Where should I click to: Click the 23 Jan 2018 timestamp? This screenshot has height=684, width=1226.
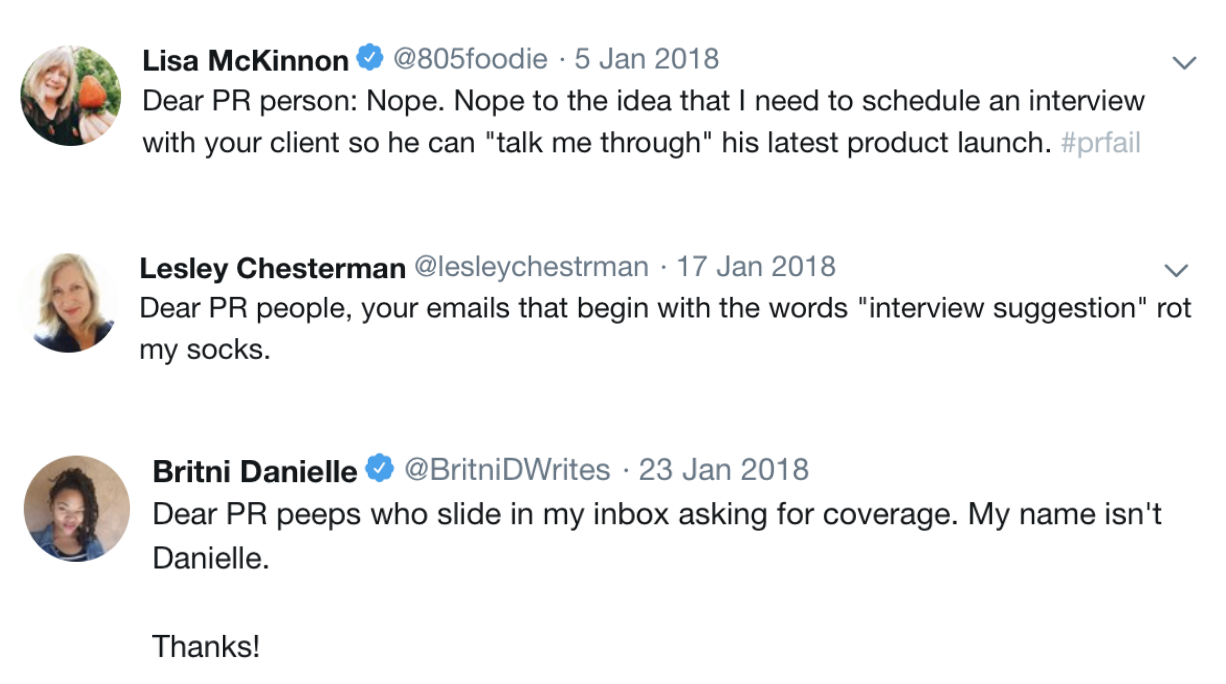(724, 469)
